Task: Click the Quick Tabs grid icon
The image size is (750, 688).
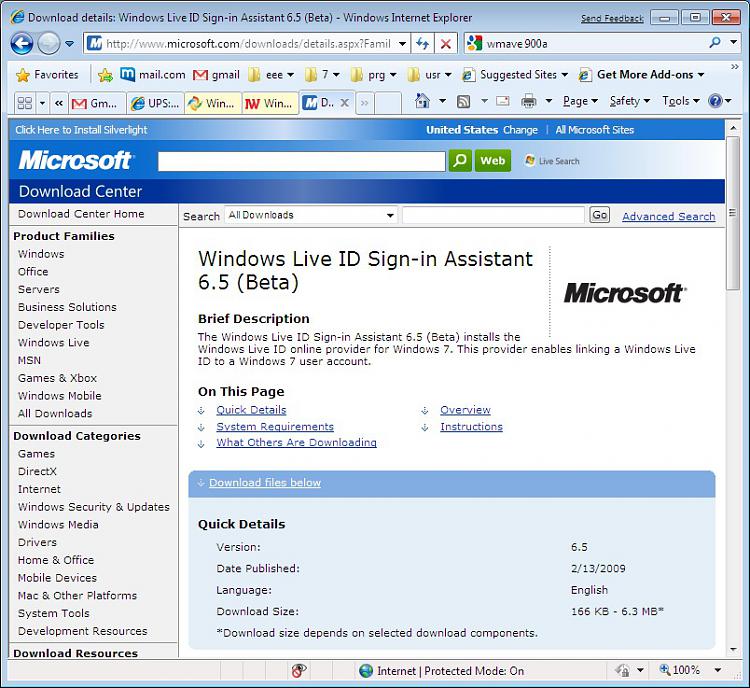Action: tap(25, 103)
